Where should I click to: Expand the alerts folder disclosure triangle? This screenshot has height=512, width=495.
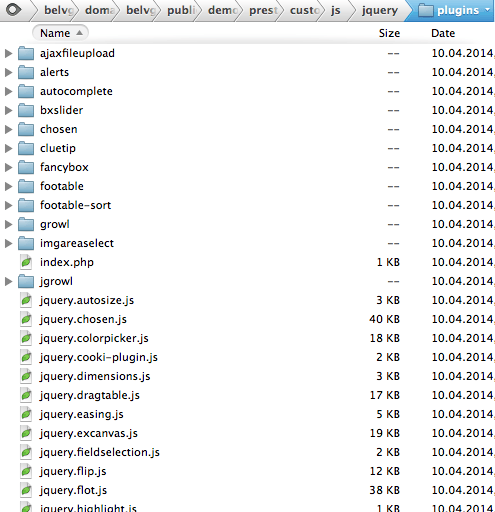coord(8,72)
